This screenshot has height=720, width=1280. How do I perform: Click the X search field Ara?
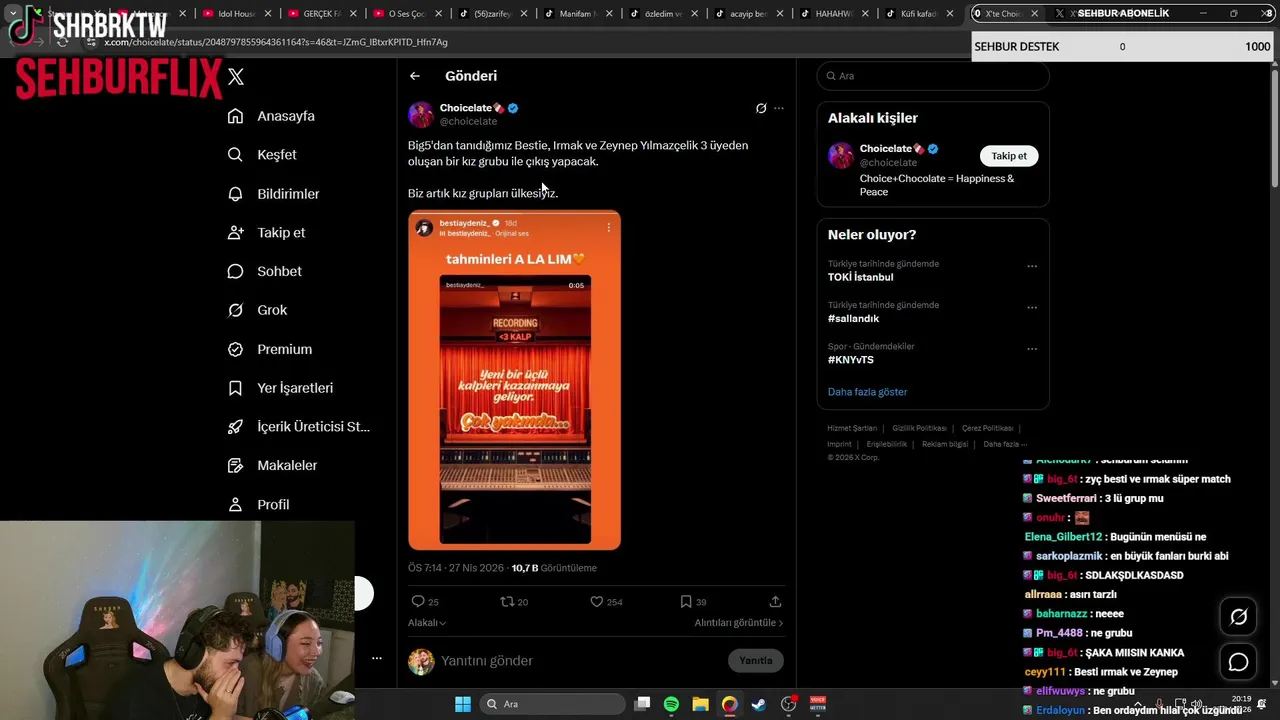click(933, 76)
